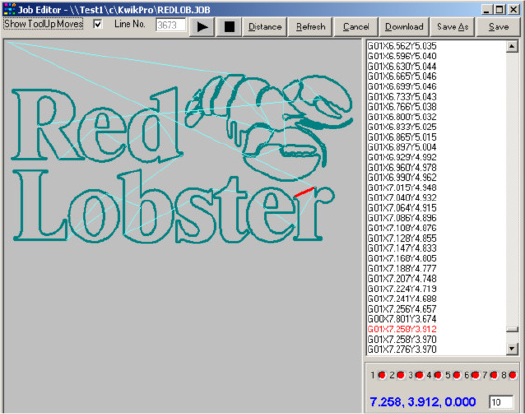The height and width of the screenshot is (414, 525).
Task: Click red indicator light number 8
Action: tap(513, 375)
